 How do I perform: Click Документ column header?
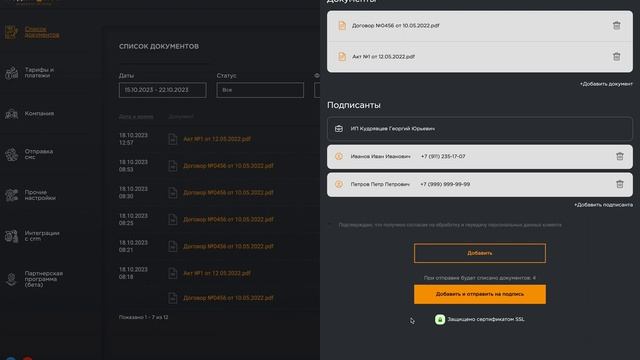[181, 117]
